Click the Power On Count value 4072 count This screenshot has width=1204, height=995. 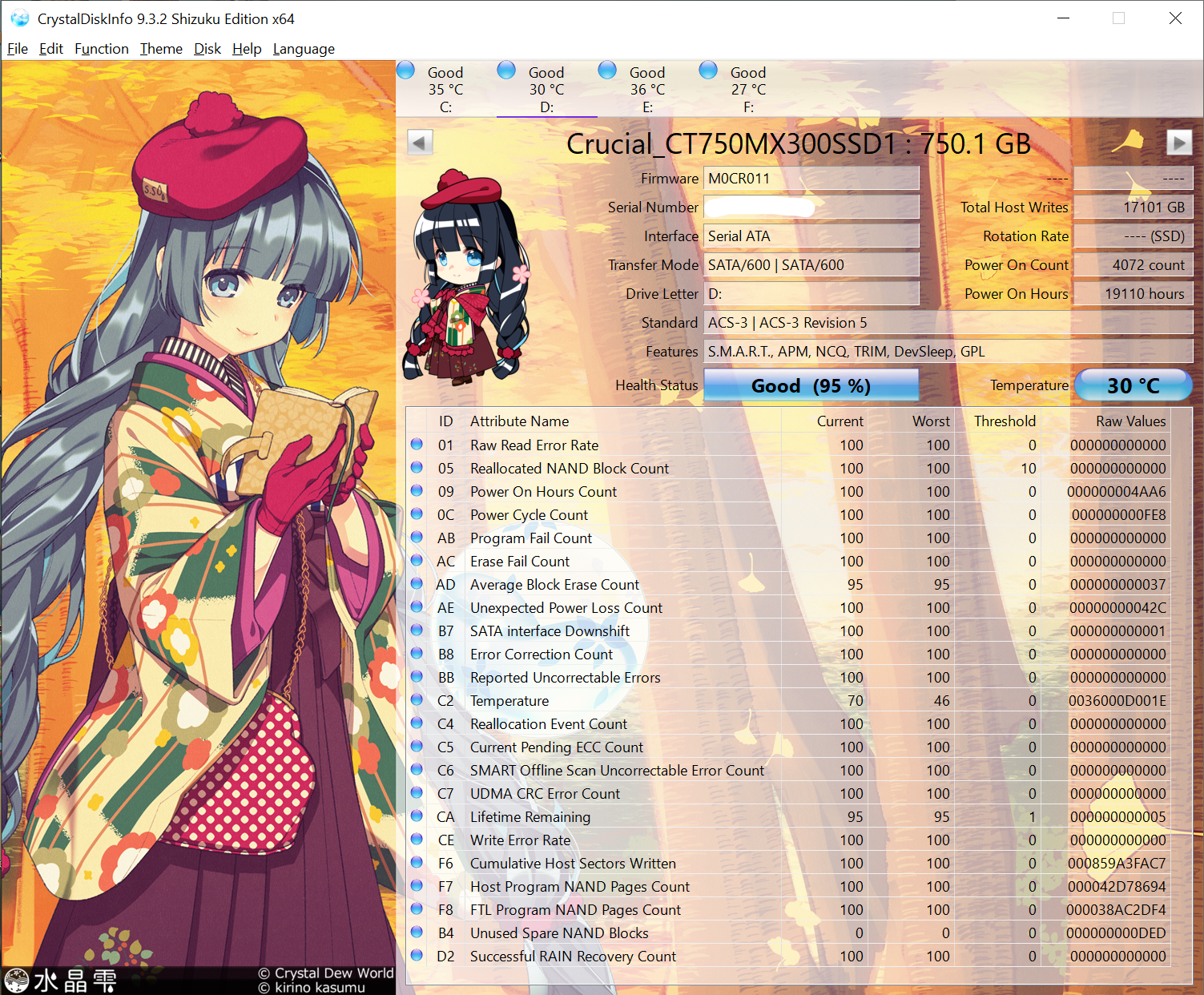1133,264
